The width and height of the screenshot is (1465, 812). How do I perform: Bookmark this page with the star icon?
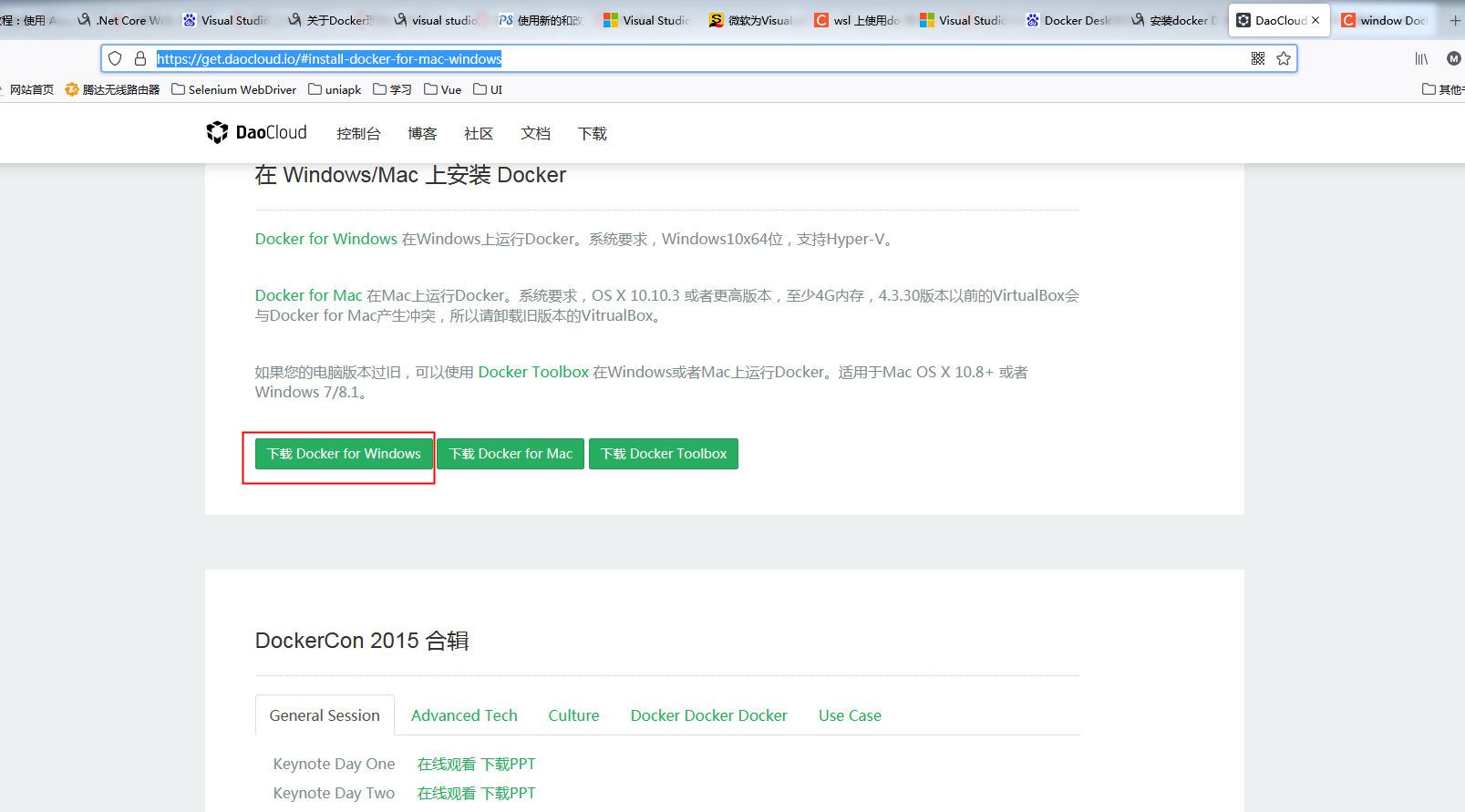[x=1284, y=59]
